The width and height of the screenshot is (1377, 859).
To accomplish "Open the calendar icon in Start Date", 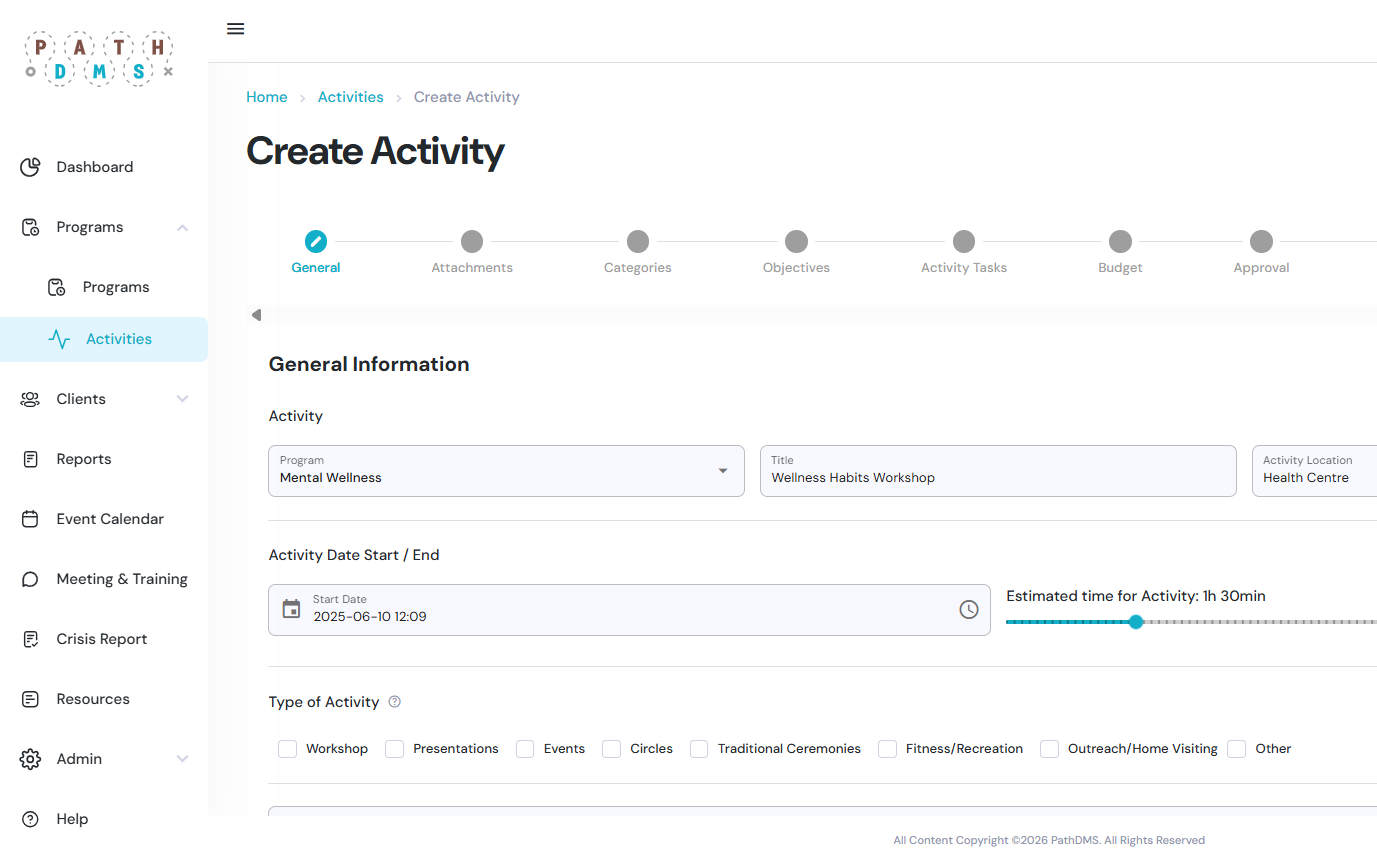I will coord(291,609).
